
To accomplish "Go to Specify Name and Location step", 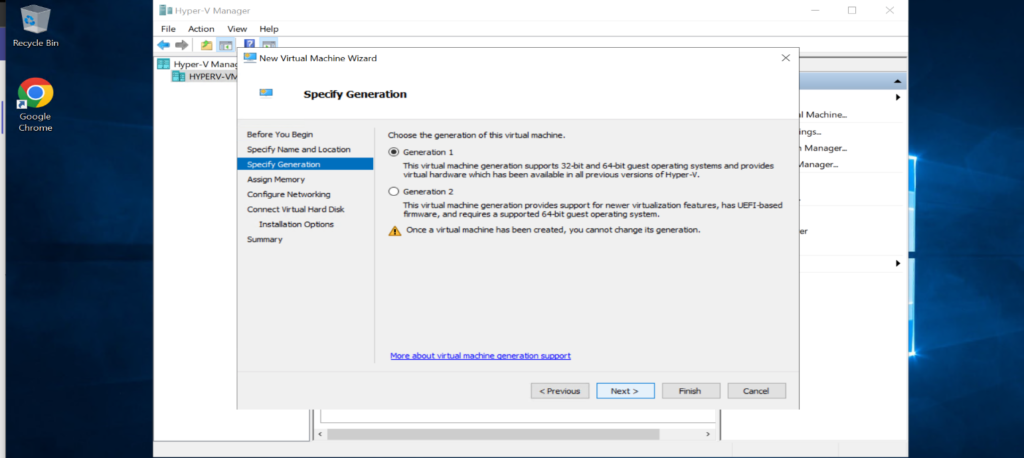I will [x=298, y=149].
